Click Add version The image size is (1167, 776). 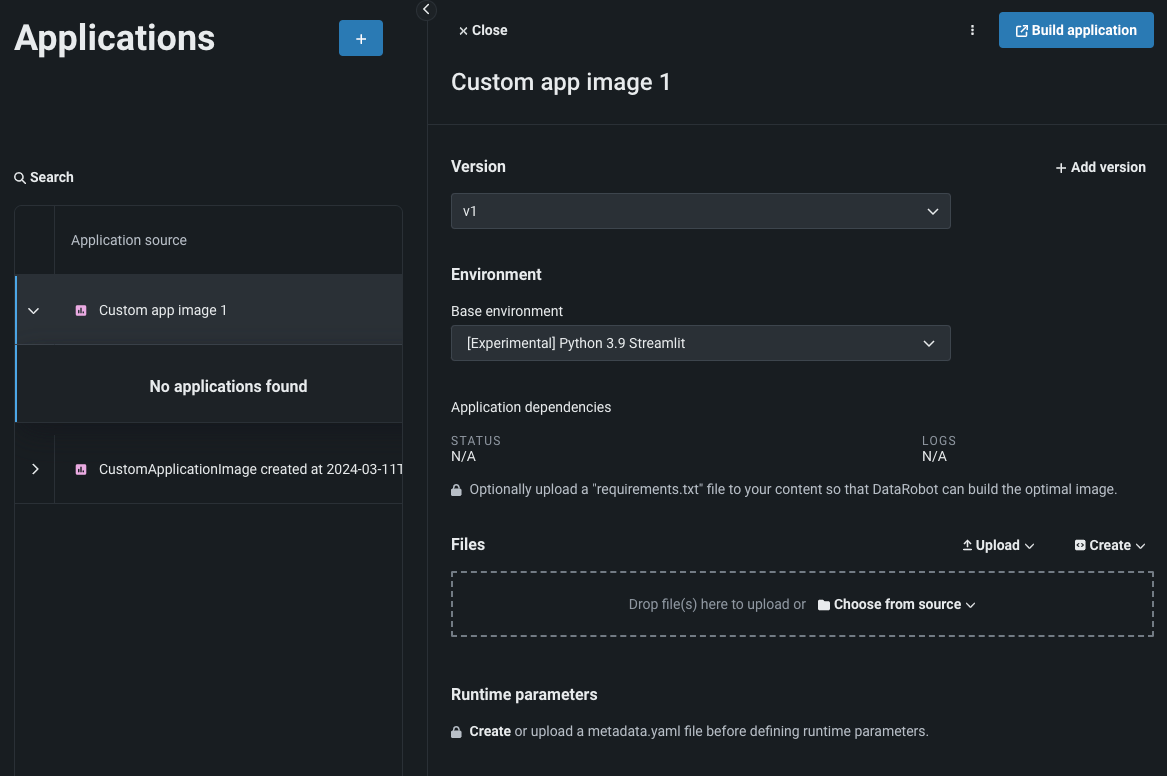1100,168
